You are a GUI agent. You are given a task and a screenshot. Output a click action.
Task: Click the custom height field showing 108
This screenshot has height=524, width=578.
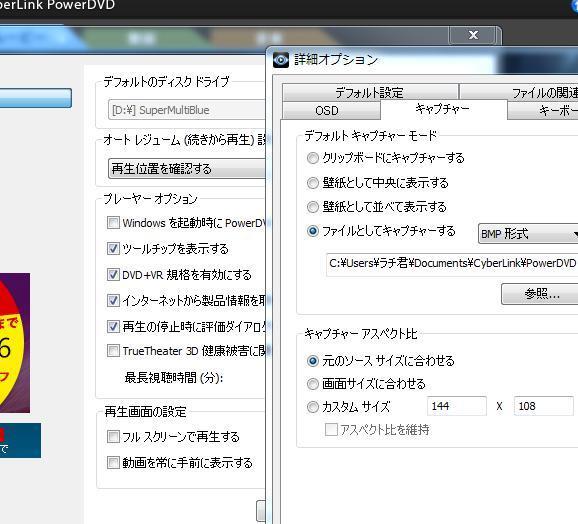click(544, 406)
